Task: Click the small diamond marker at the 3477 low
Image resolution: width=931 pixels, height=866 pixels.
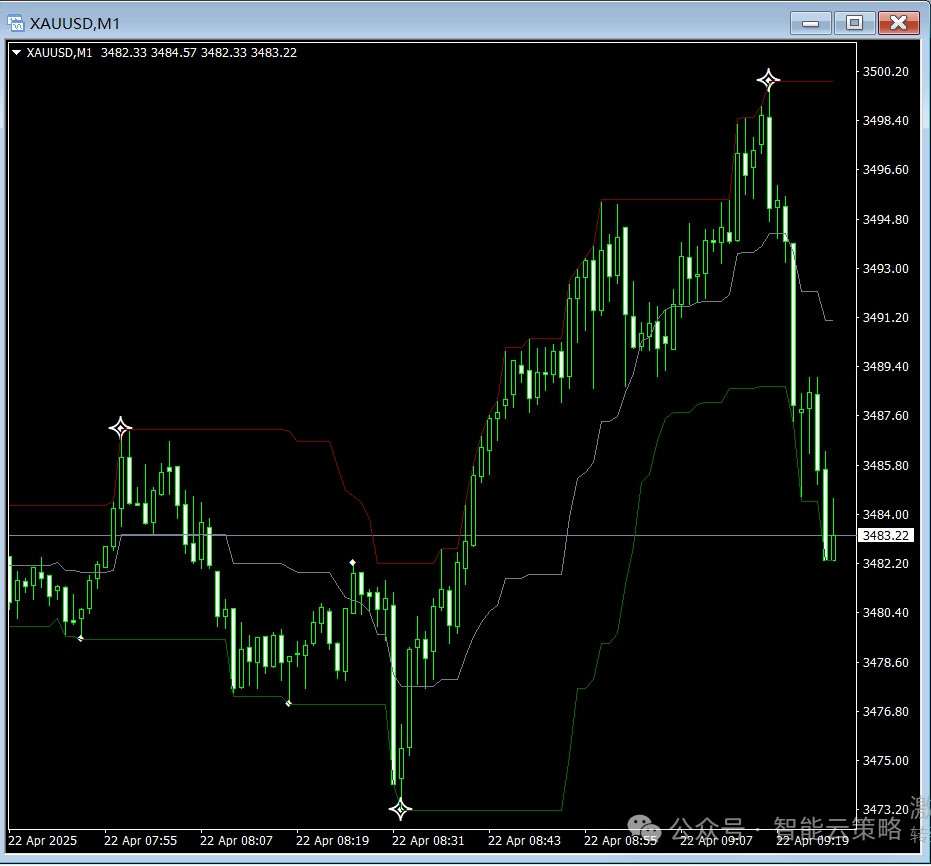Action: pos(289,703)
